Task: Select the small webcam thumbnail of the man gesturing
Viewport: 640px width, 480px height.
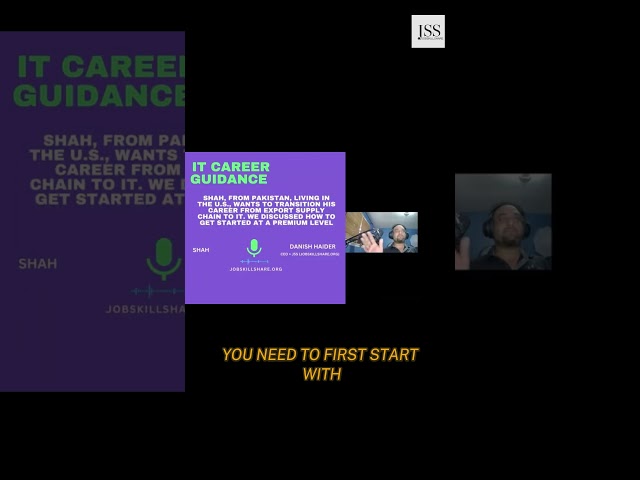Action: (x=382, y=232)
